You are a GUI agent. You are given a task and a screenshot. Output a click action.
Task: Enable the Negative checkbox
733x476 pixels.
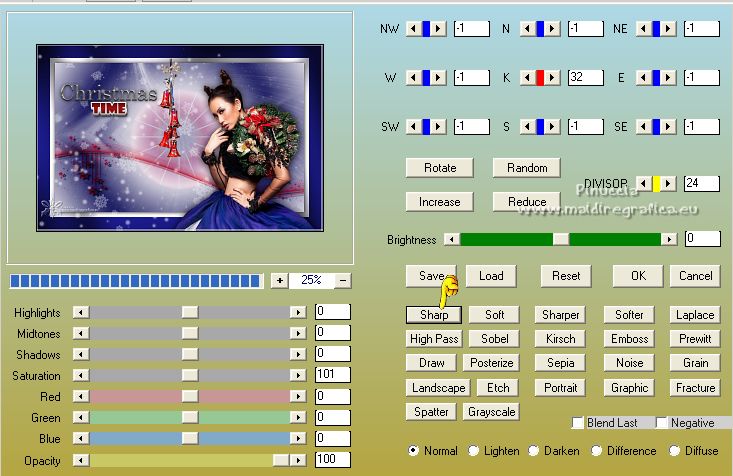pos(661,423)
